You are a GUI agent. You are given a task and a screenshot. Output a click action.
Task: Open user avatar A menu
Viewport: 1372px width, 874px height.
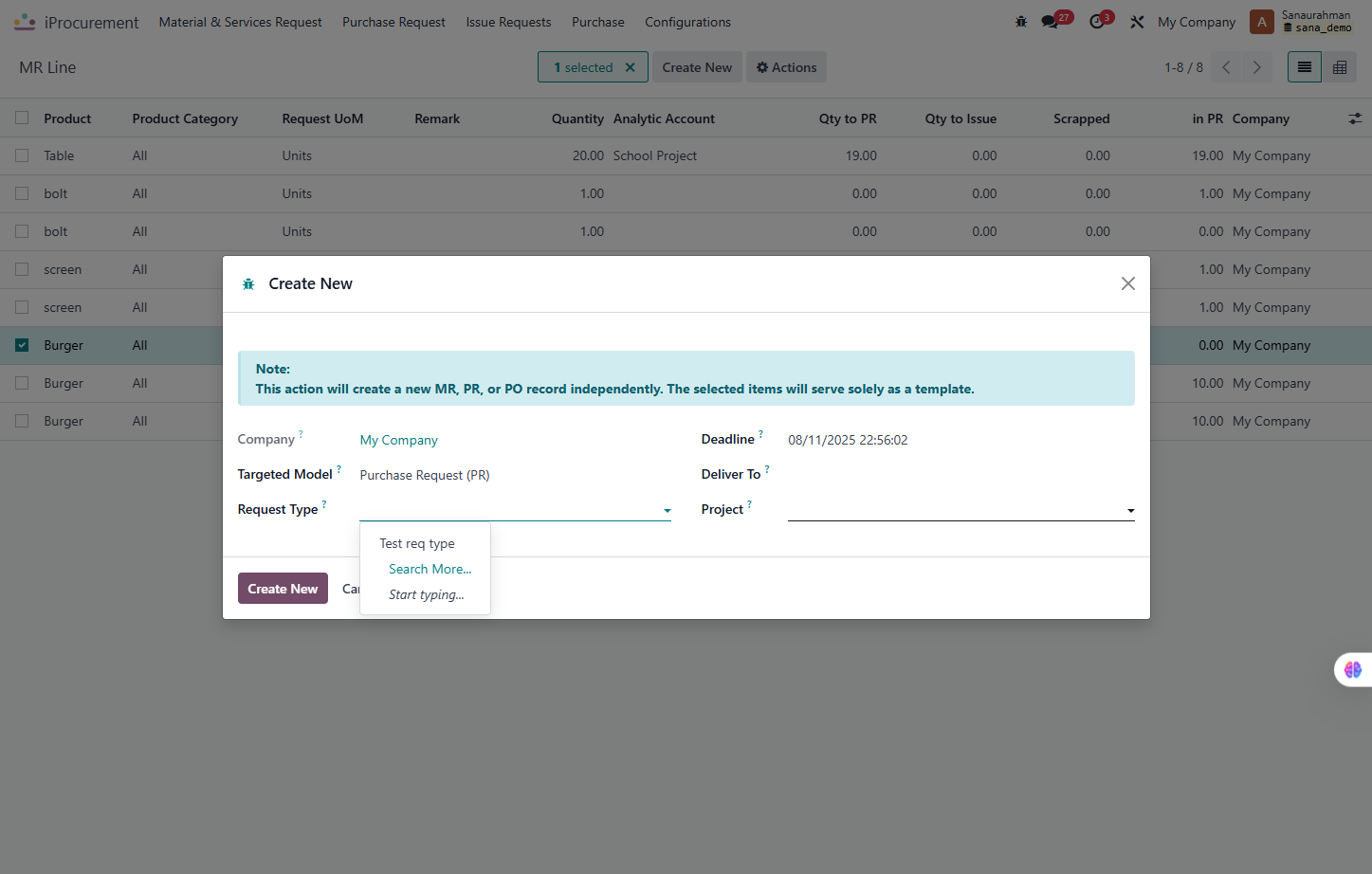(1261, 22)
